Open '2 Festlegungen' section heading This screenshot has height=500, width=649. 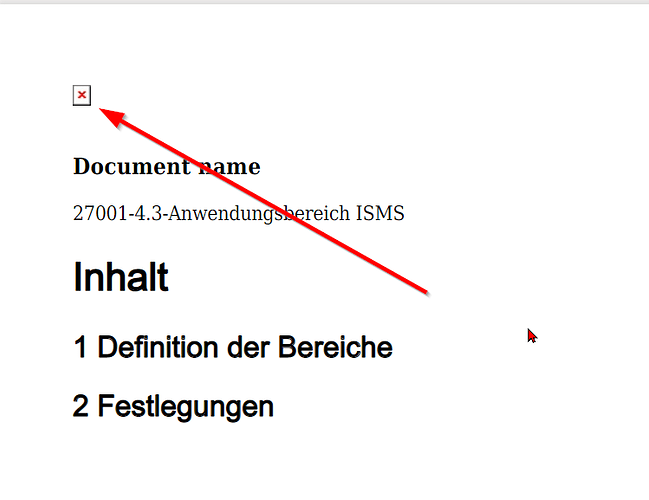pos(173,406)
